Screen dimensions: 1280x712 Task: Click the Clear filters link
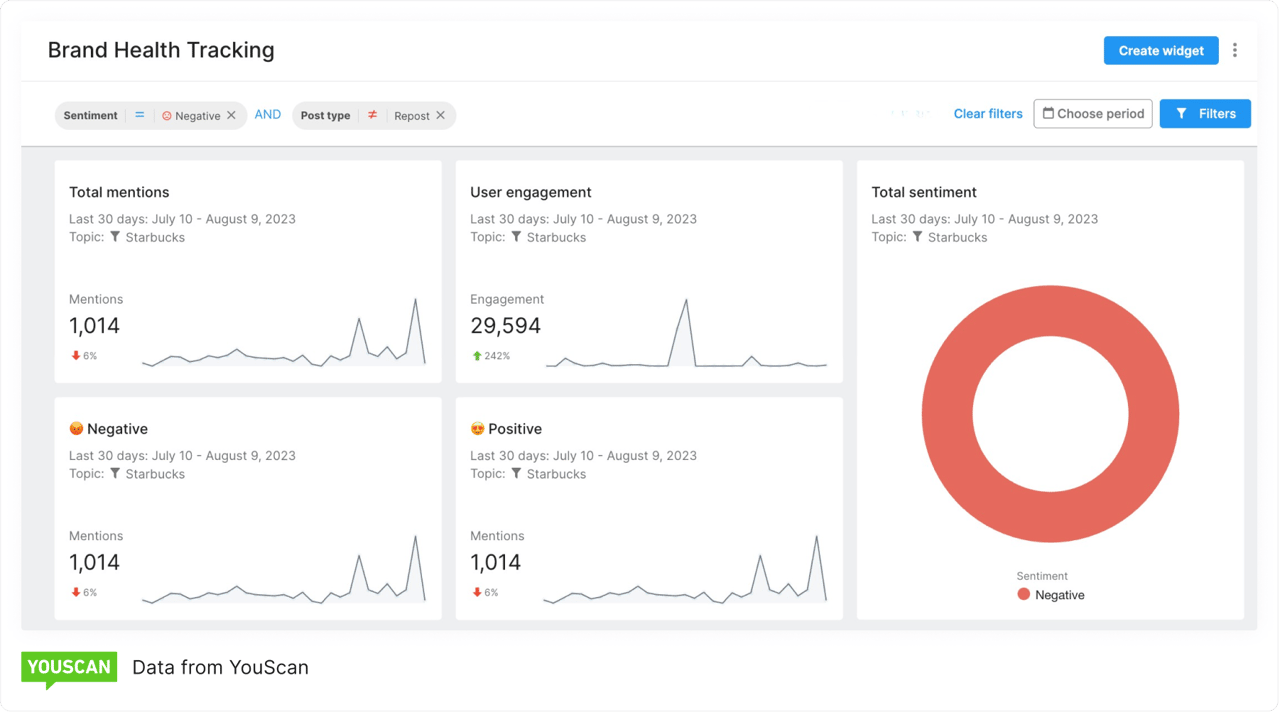(988, 113)
